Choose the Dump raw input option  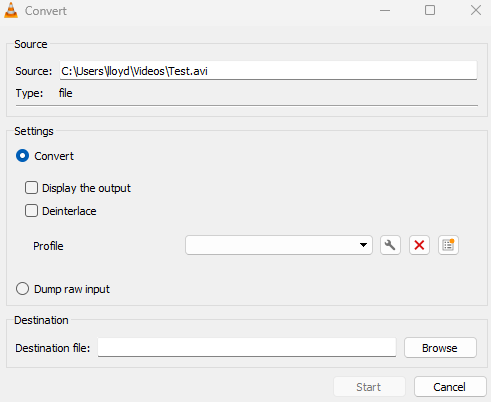(x=22, y=289)
